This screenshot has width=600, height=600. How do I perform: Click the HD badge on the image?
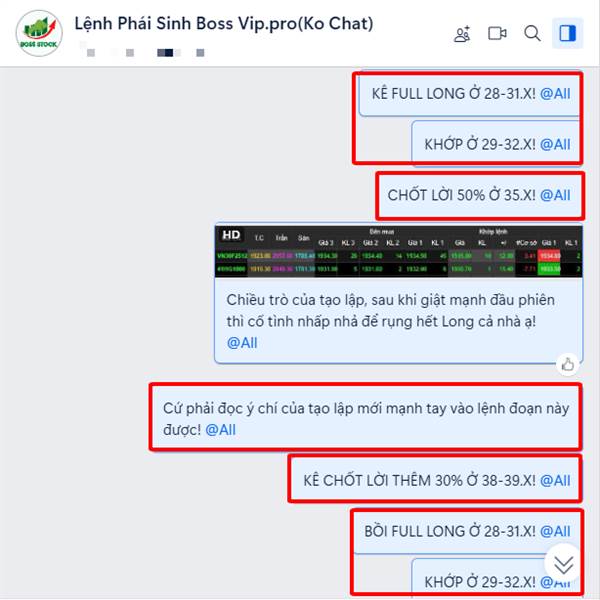231,235
